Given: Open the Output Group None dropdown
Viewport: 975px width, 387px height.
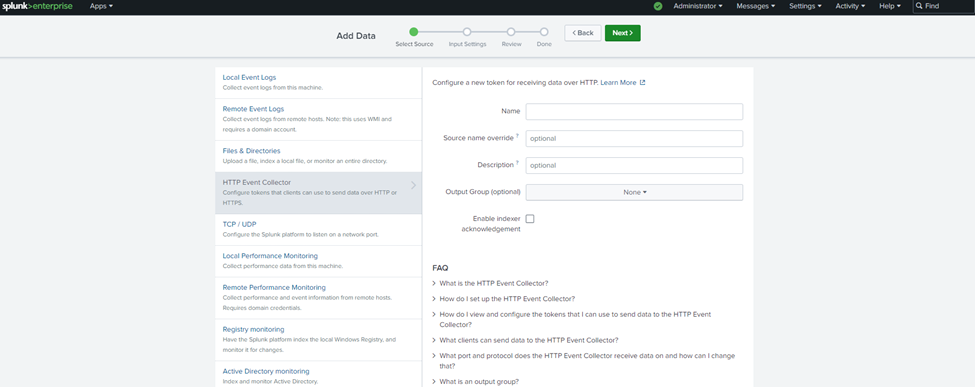Looking at the screenshot, I should (634, 192).
